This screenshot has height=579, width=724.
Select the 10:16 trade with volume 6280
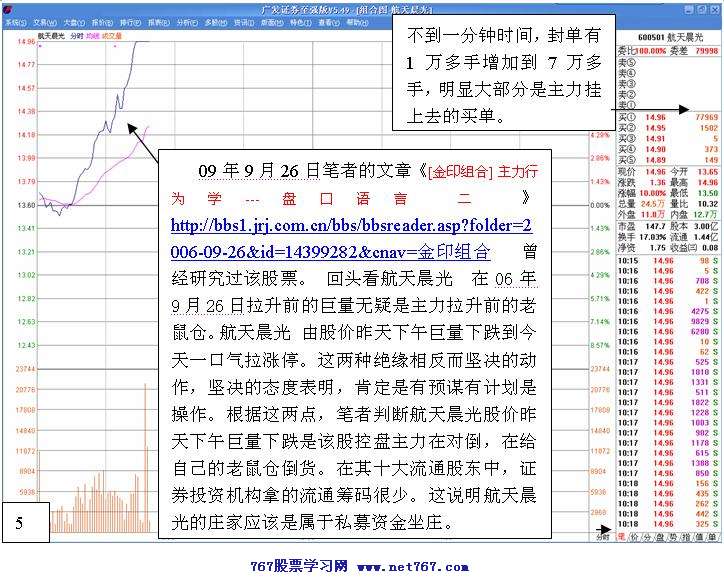tap(668, 332)
